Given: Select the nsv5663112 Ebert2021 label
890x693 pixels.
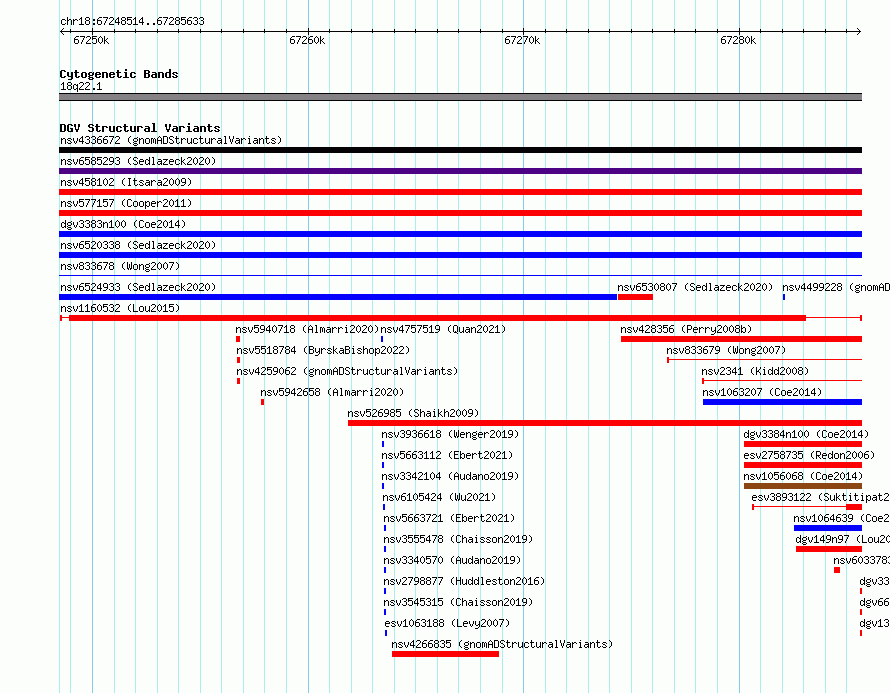Looking at the screenshot, I should pos(447,455).
